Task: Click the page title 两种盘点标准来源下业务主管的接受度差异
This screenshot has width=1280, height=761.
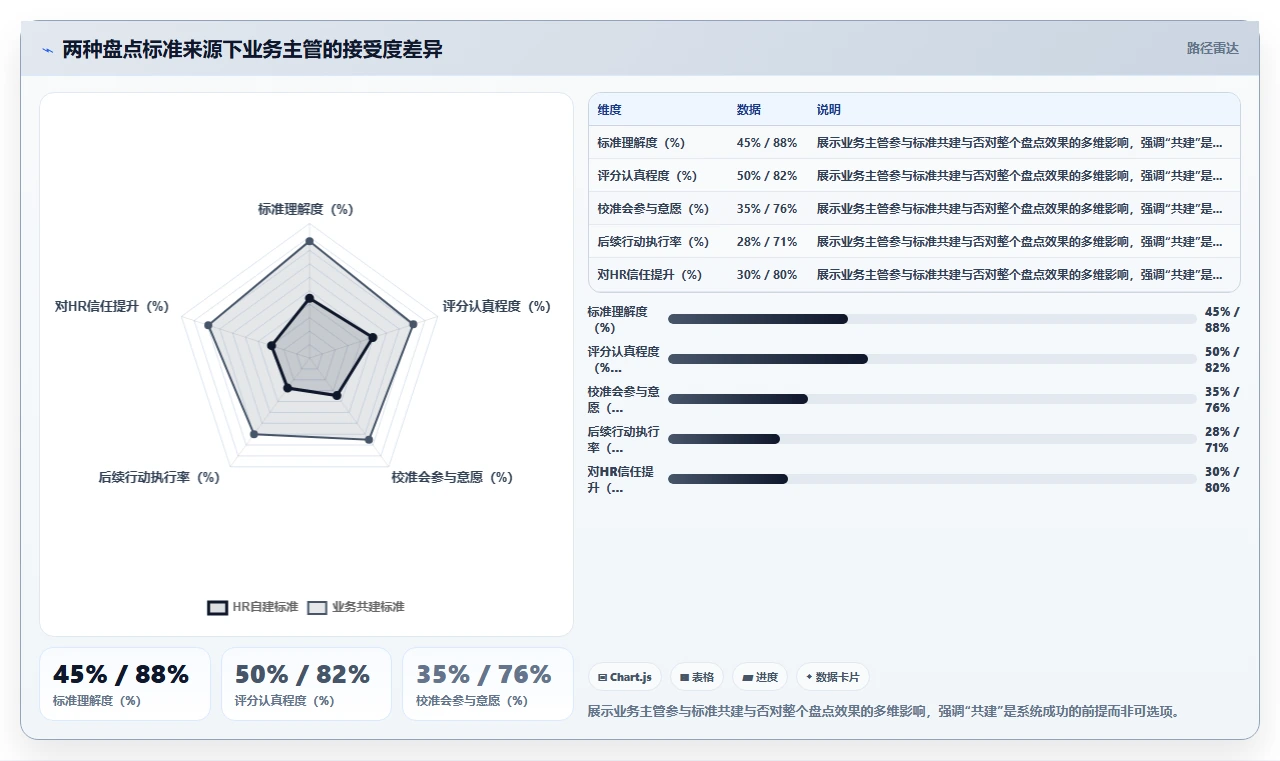Action: coord(253,49)
